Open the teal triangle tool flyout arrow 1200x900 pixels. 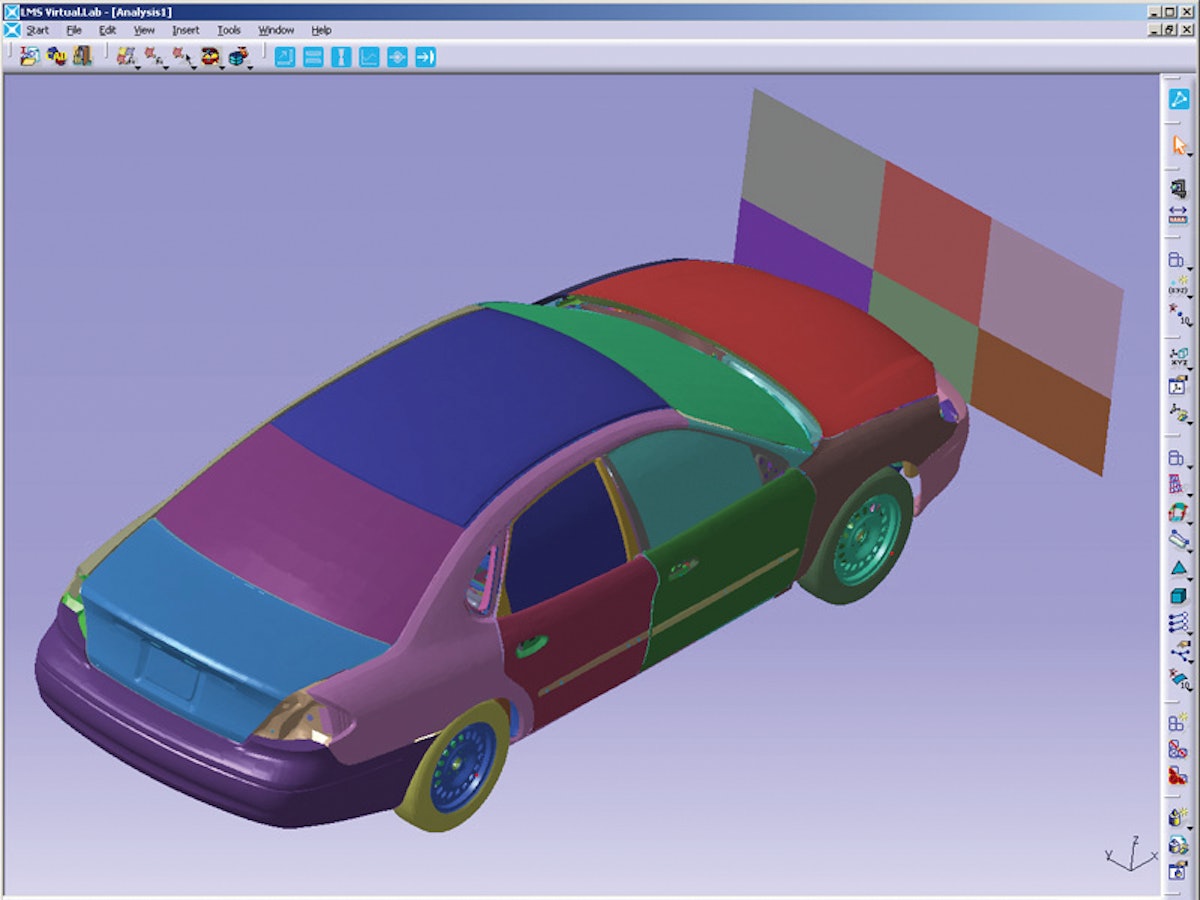click(1190, 578)
